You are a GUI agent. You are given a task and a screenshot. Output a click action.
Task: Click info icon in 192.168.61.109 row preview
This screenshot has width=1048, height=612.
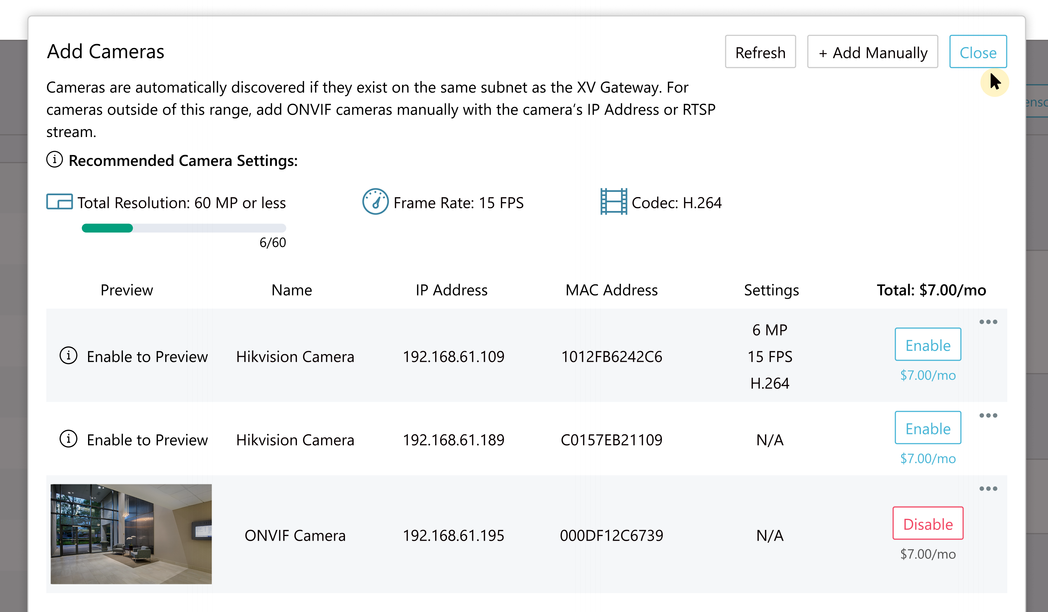(x=68, y=355)
